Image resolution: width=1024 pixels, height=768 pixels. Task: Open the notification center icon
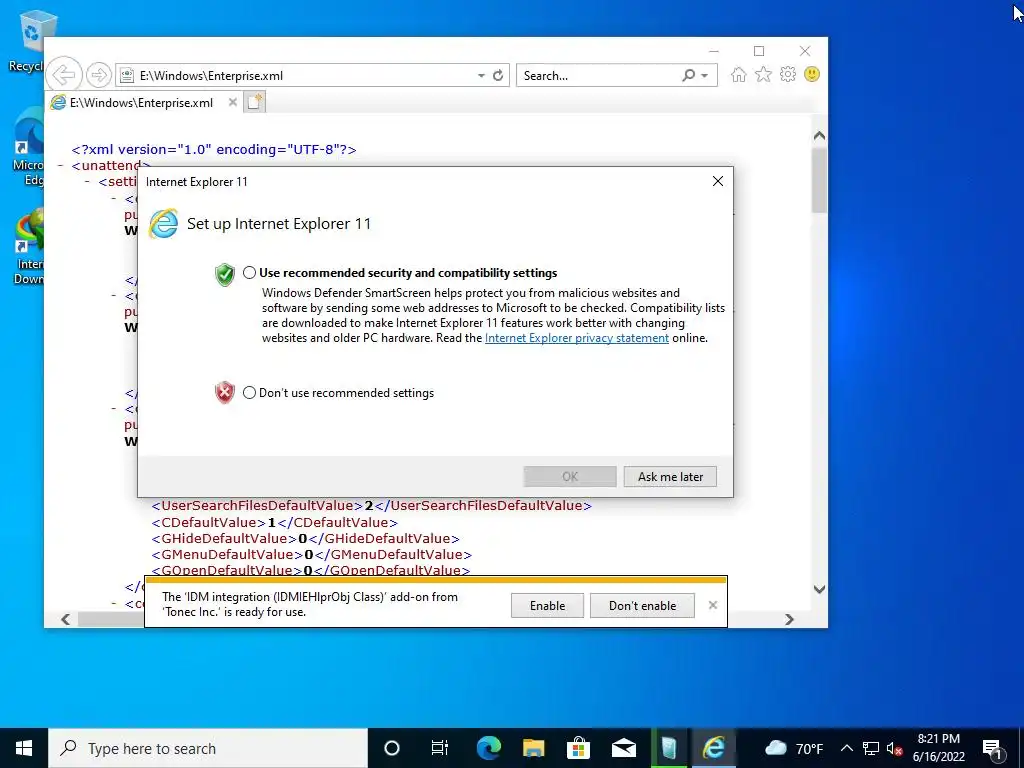(x=993, y=748)
